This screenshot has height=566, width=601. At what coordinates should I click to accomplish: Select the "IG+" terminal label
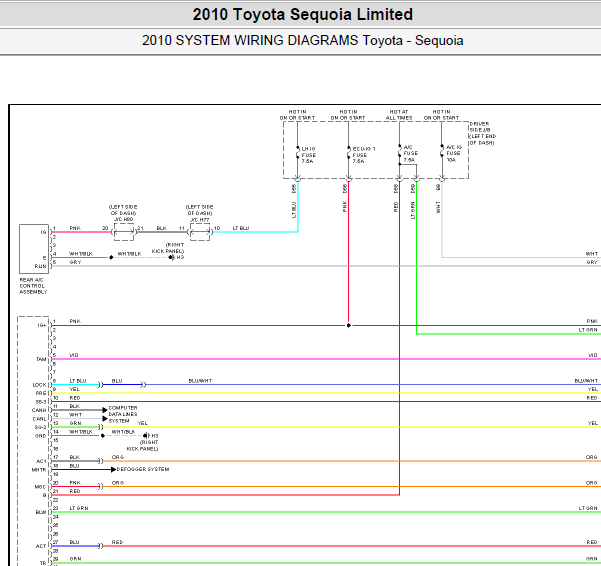(x=42, y=325)
